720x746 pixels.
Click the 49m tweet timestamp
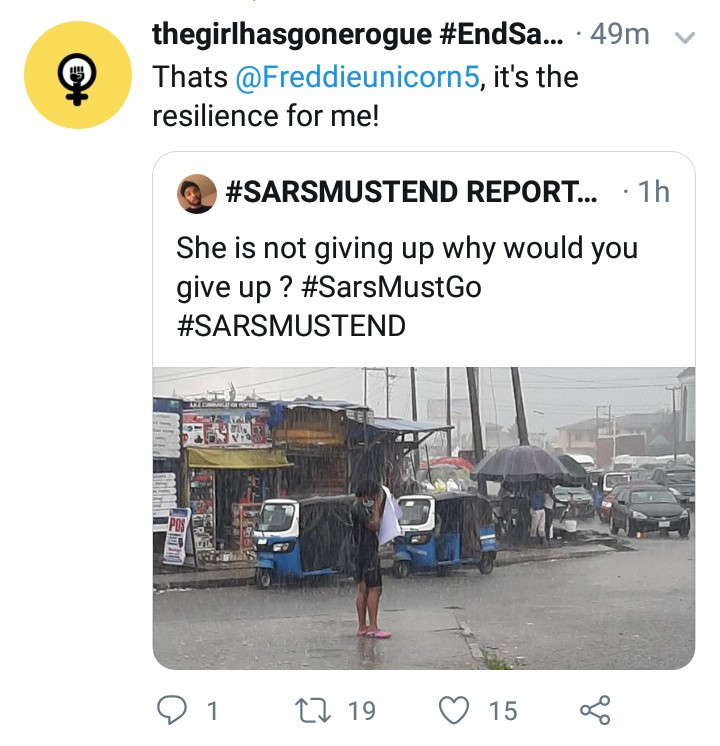click(x=620, y=35)
